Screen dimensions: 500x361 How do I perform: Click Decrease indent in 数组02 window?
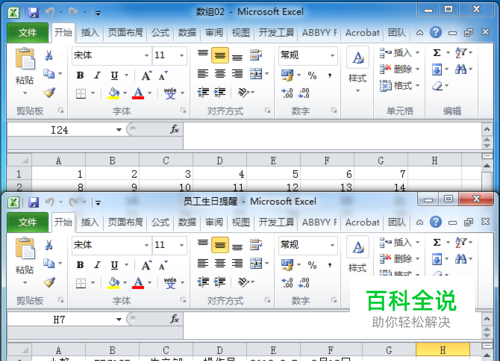(x=203, y=92)
